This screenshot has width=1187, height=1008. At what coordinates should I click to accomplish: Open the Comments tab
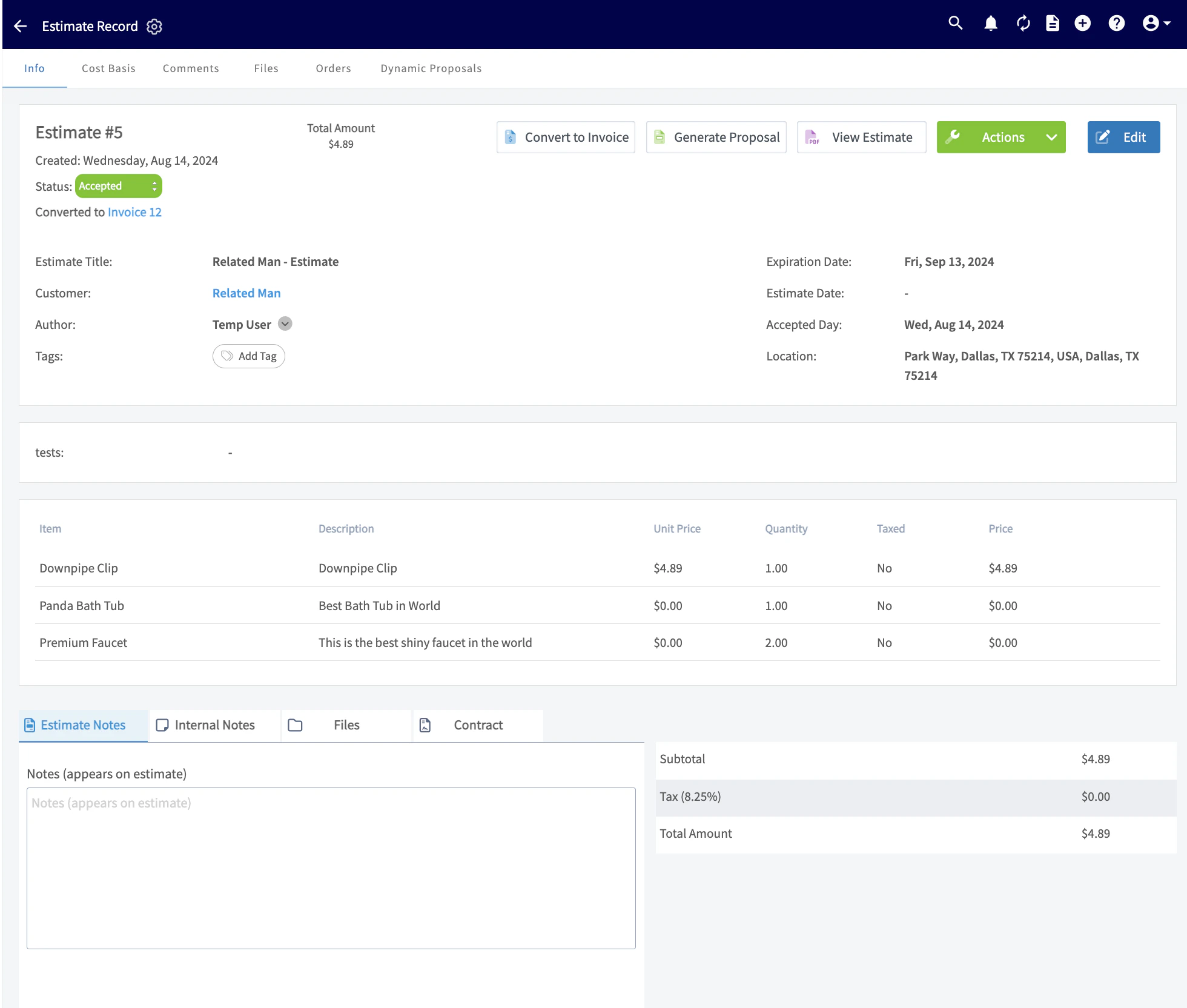pos(191,68)
